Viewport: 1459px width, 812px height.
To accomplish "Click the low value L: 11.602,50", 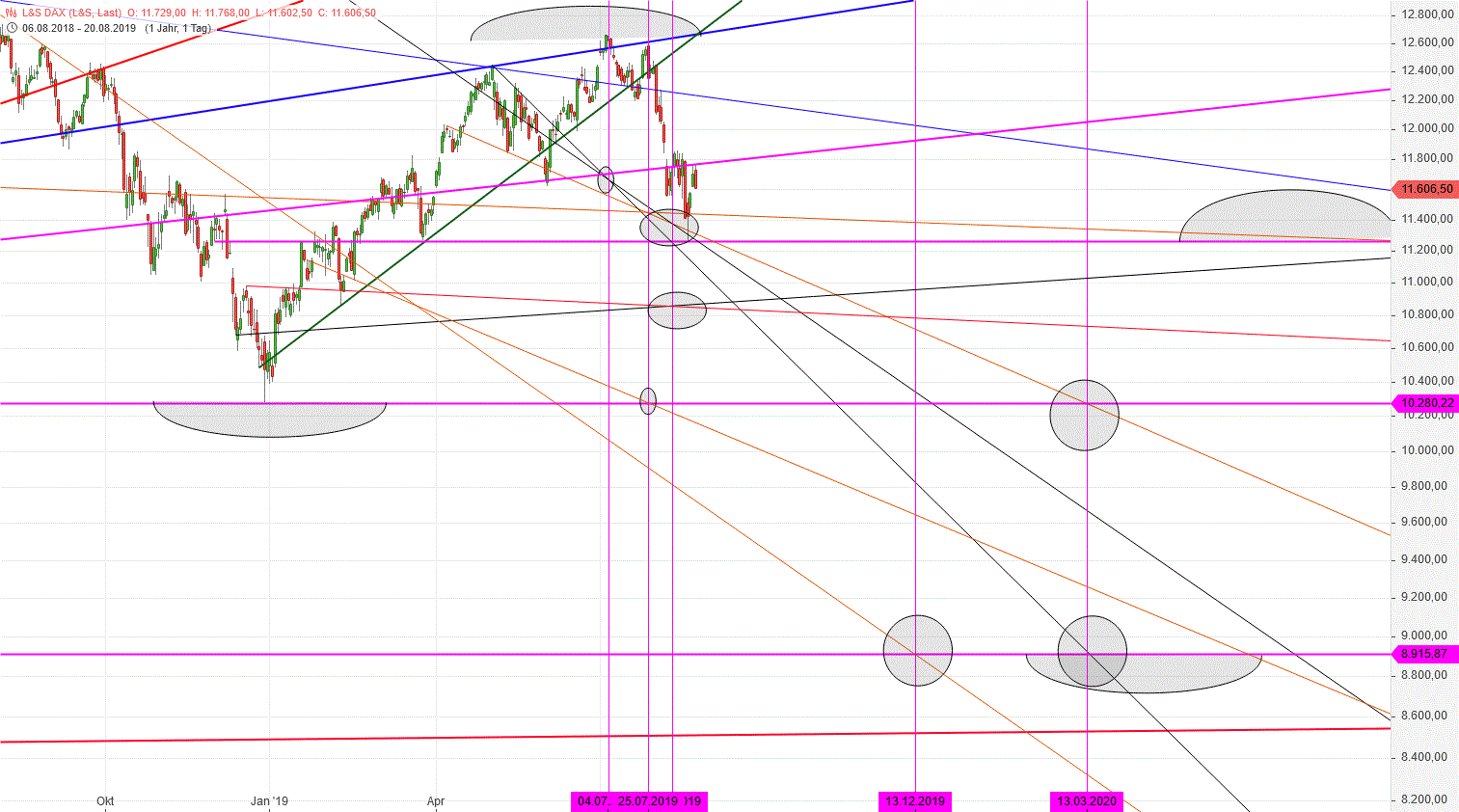I will point(284,14).
